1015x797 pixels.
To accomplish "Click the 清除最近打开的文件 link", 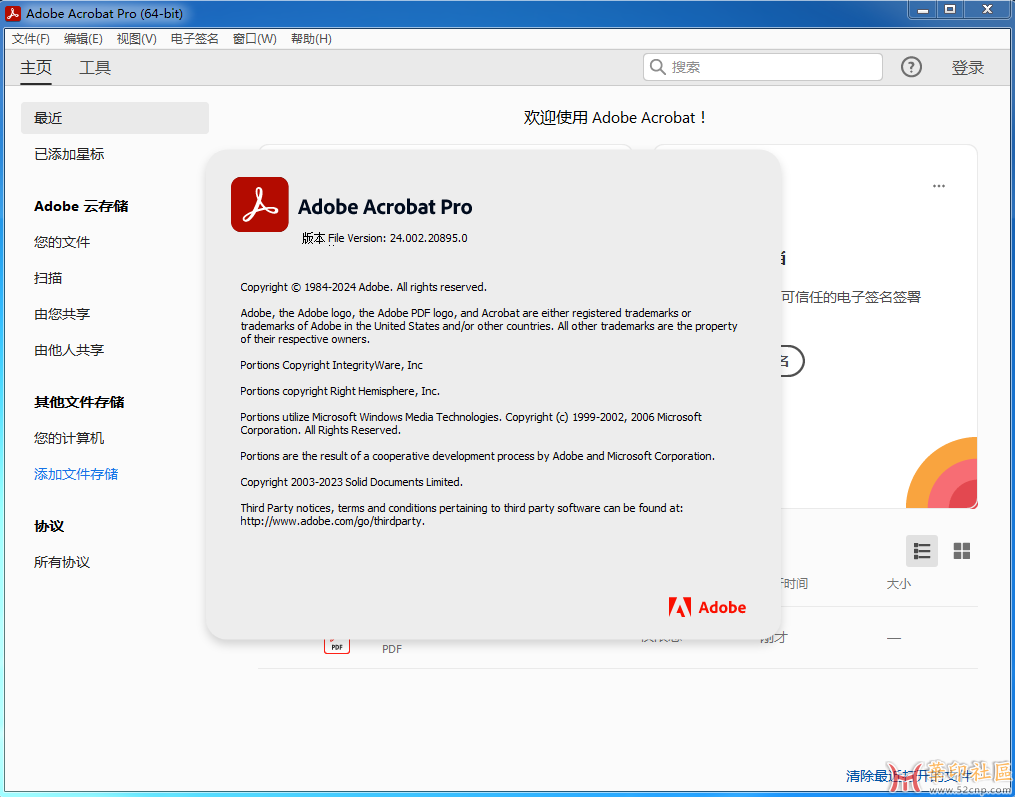I will 908,776.
